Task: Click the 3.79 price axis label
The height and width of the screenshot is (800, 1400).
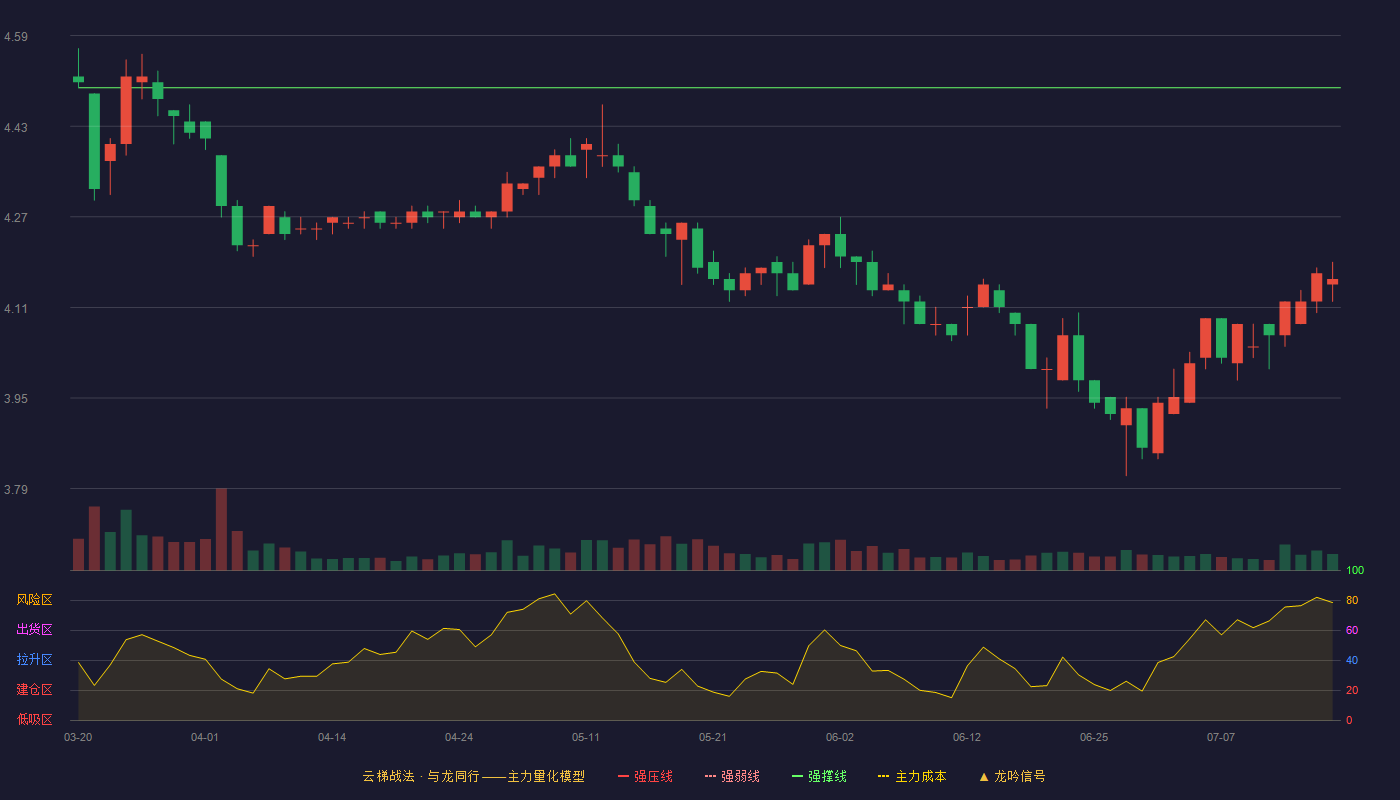Action: tap(16, 490)
